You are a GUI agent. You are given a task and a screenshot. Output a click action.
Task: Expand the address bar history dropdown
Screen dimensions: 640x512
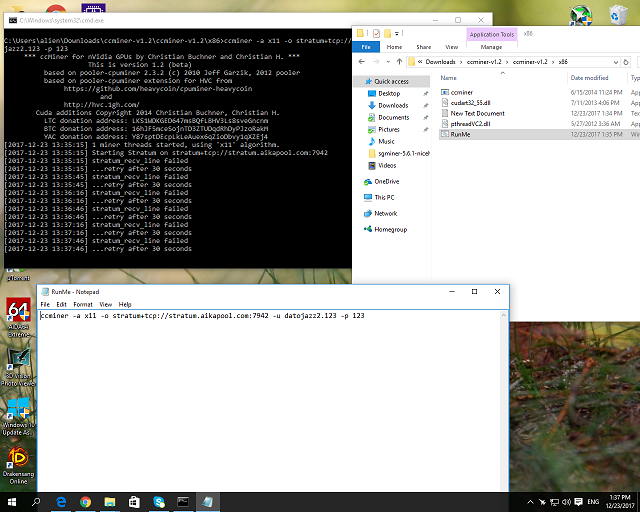[616, 62]
